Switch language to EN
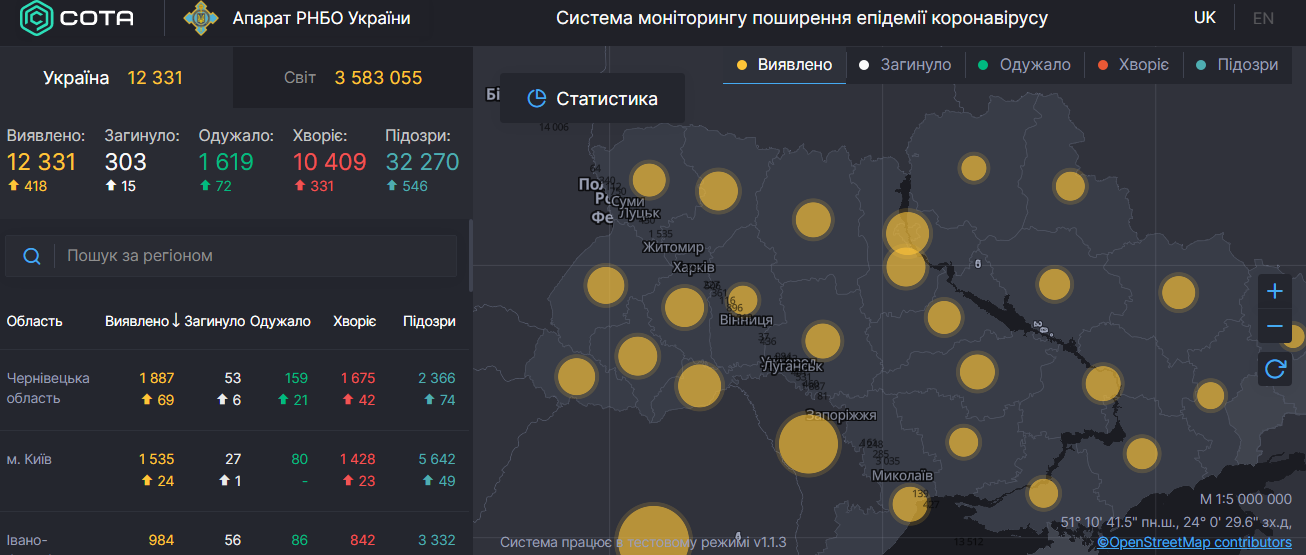 point(1263,18)
